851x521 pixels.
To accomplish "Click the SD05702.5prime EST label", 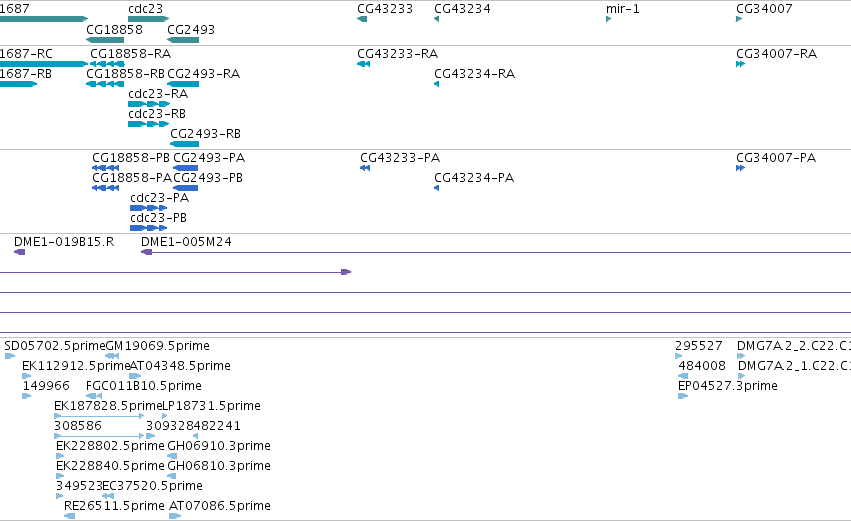I will [x=55, y=346].
